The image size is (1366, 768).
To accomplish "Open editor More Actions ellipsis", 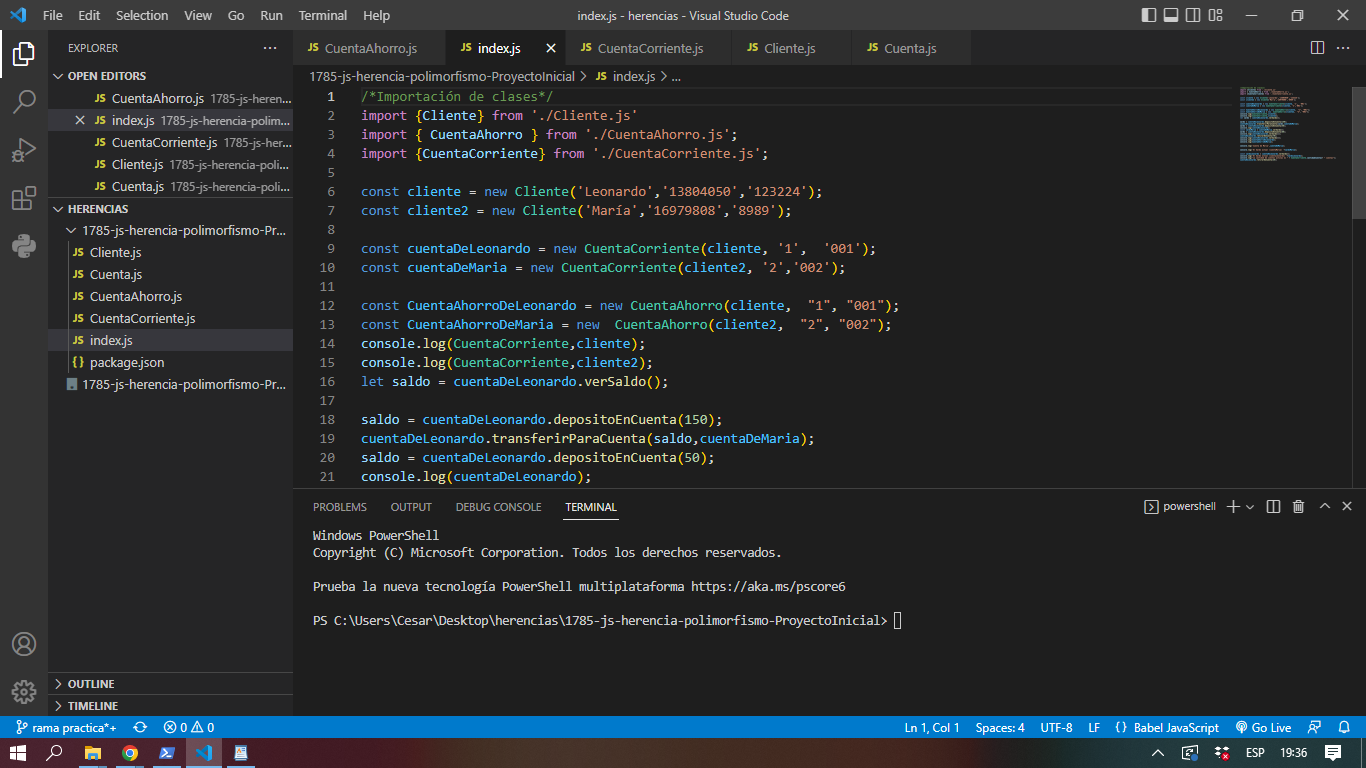I will click(x=1344, y=48).
